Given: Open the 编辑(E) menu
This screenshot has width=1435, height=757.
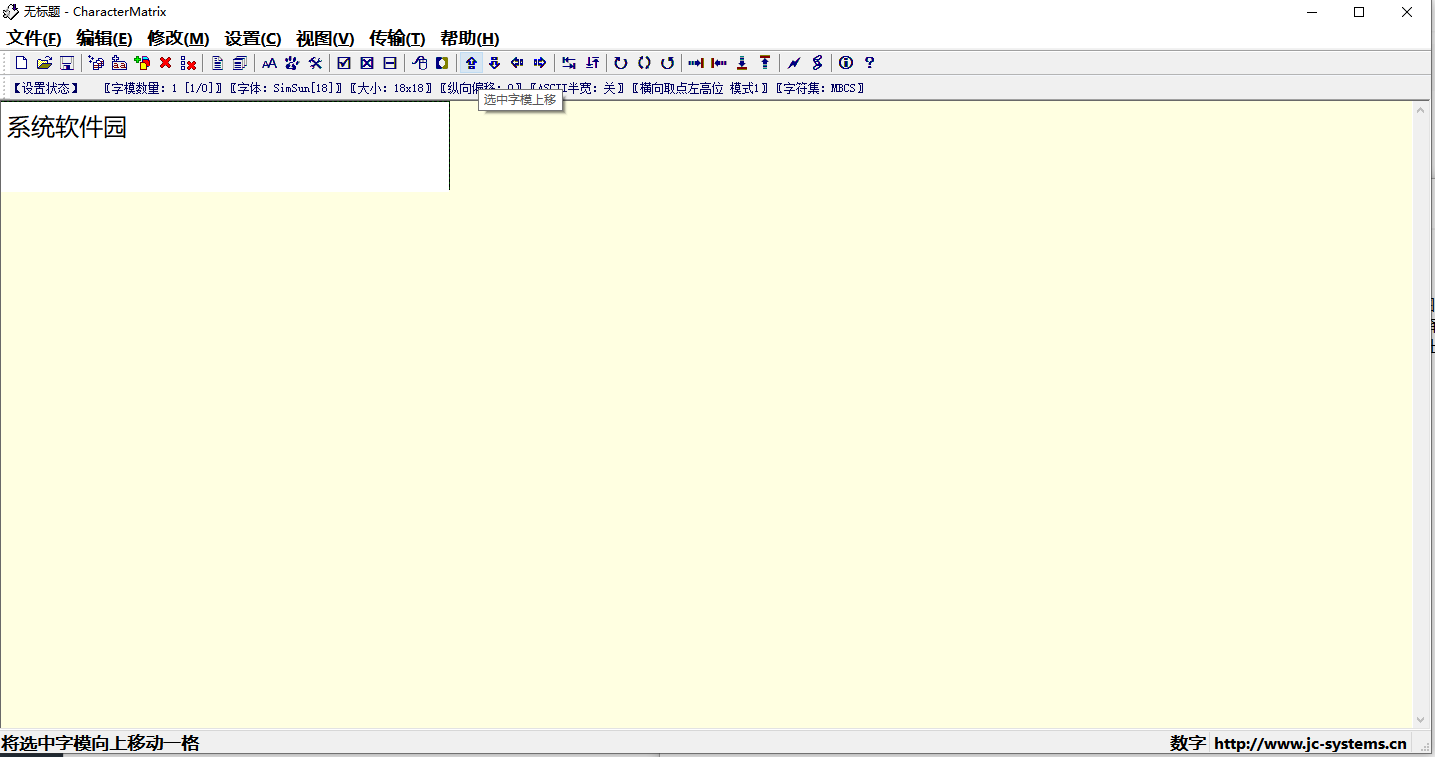Looking at the screenshot, I should [x=104, y=39].
